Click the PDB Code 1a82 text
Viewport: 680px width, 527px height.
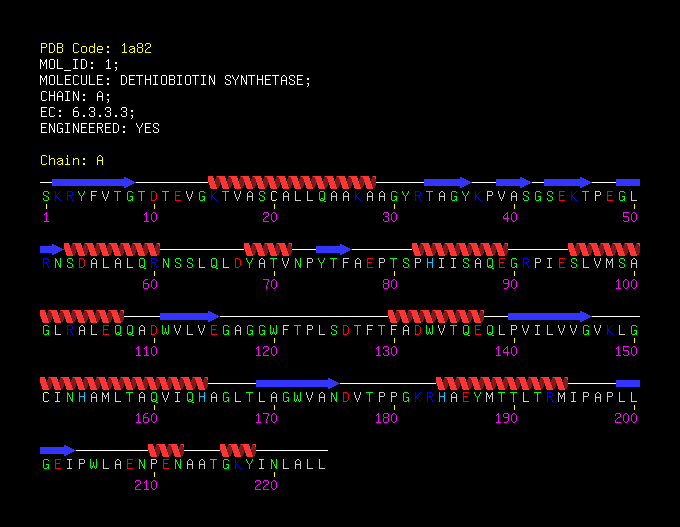click(96, 48)
